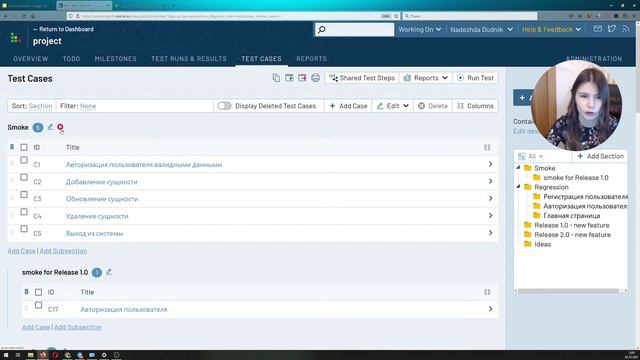Check the box for case C5
The height and width of the screenshot is (360, 640).
pos(24,229)
